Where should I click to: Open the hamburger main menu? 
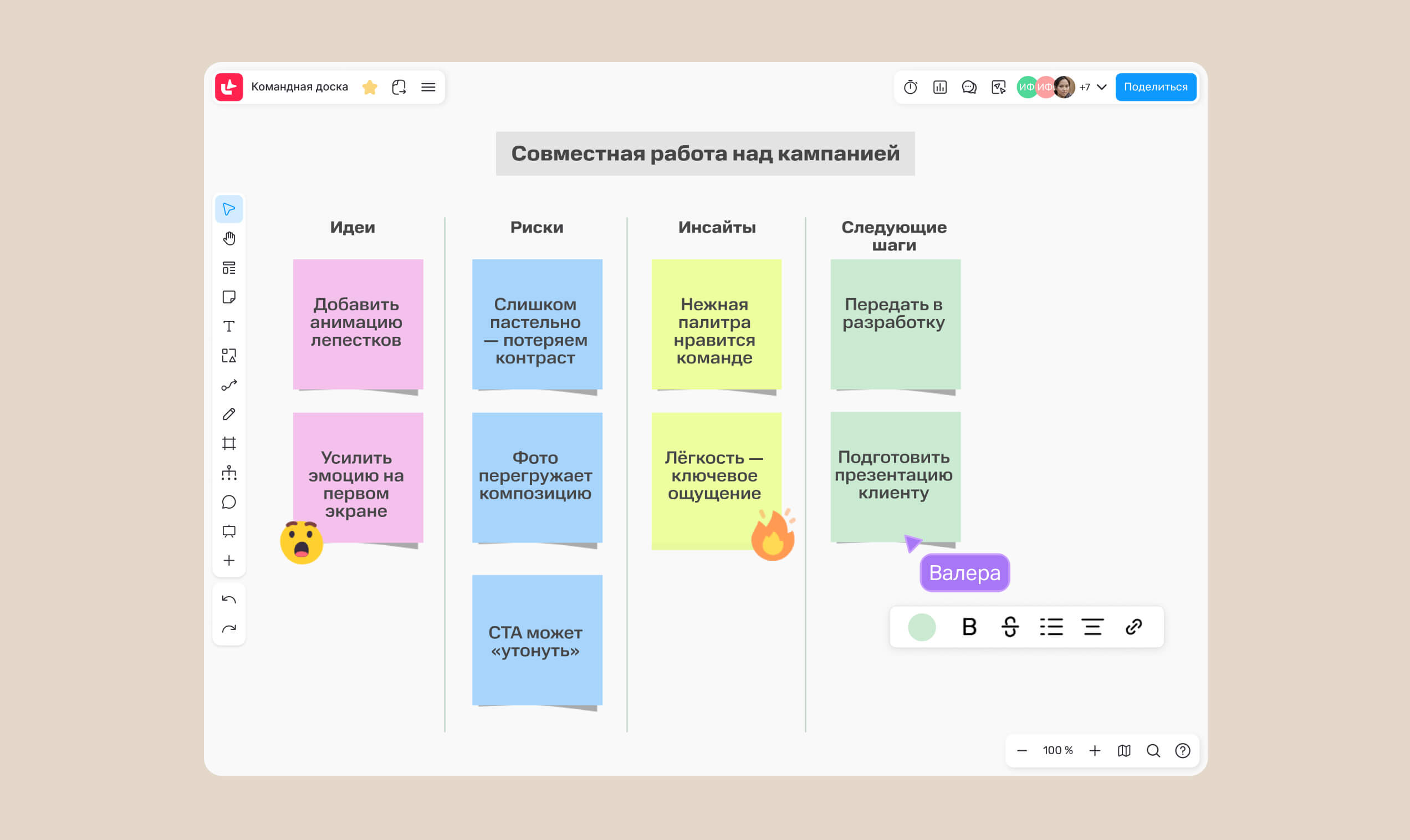[x=428, y=87]
